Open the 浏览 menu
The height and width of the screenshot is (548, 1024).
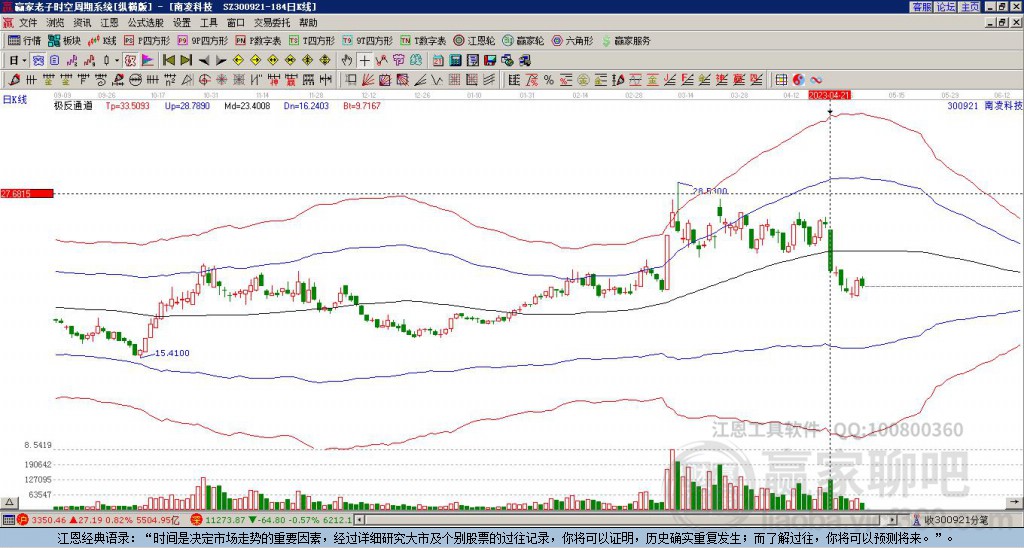coord(55,23)
